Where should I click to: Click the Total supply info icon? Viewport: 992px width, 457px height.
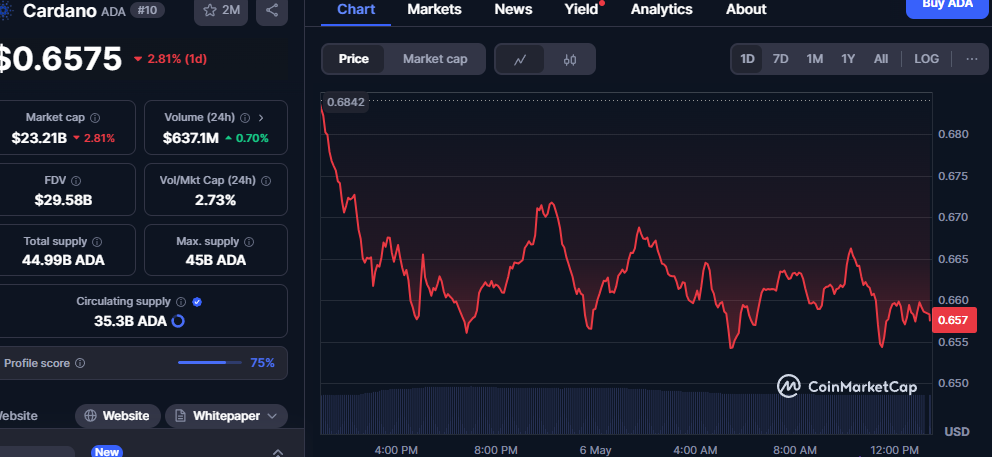(x=97, y=242)
